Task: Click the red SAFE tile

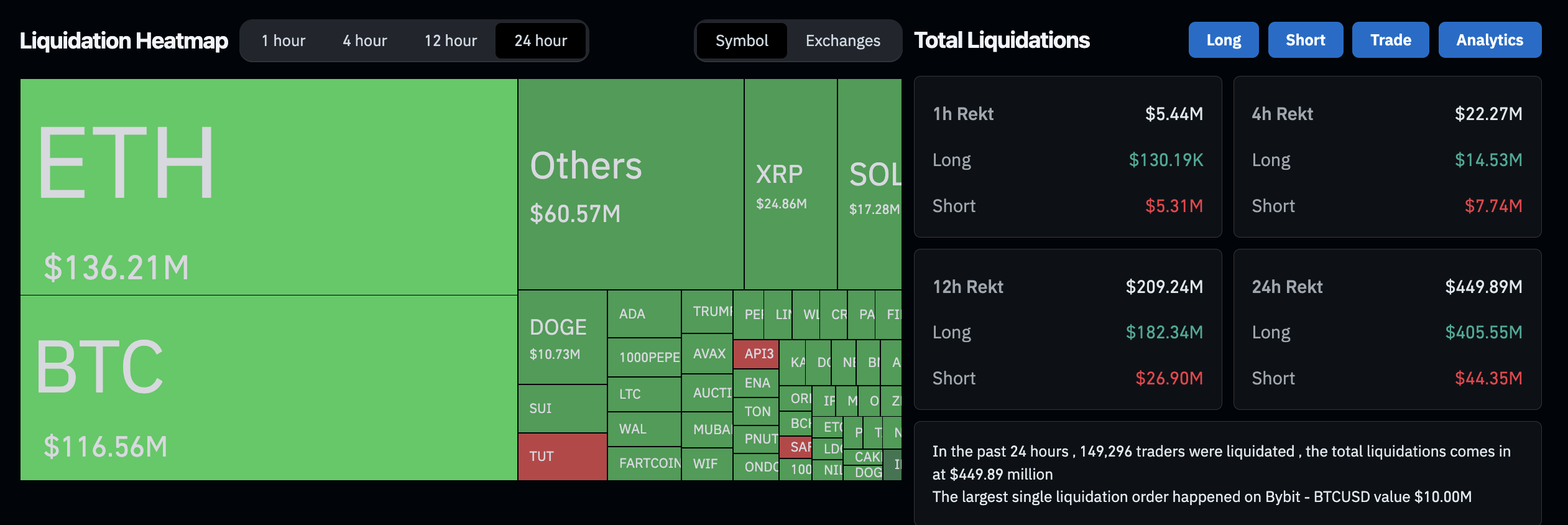Action: click(x=796, y=447)
